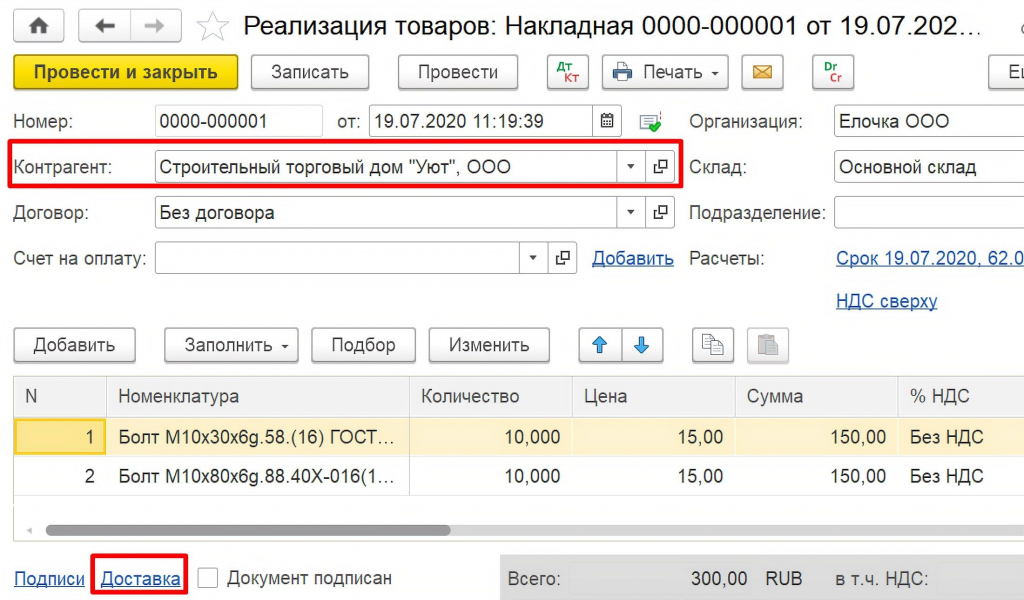Click the Сумма column header
Viewport: 1024px width, 600px height.
[x=817, y=396]
